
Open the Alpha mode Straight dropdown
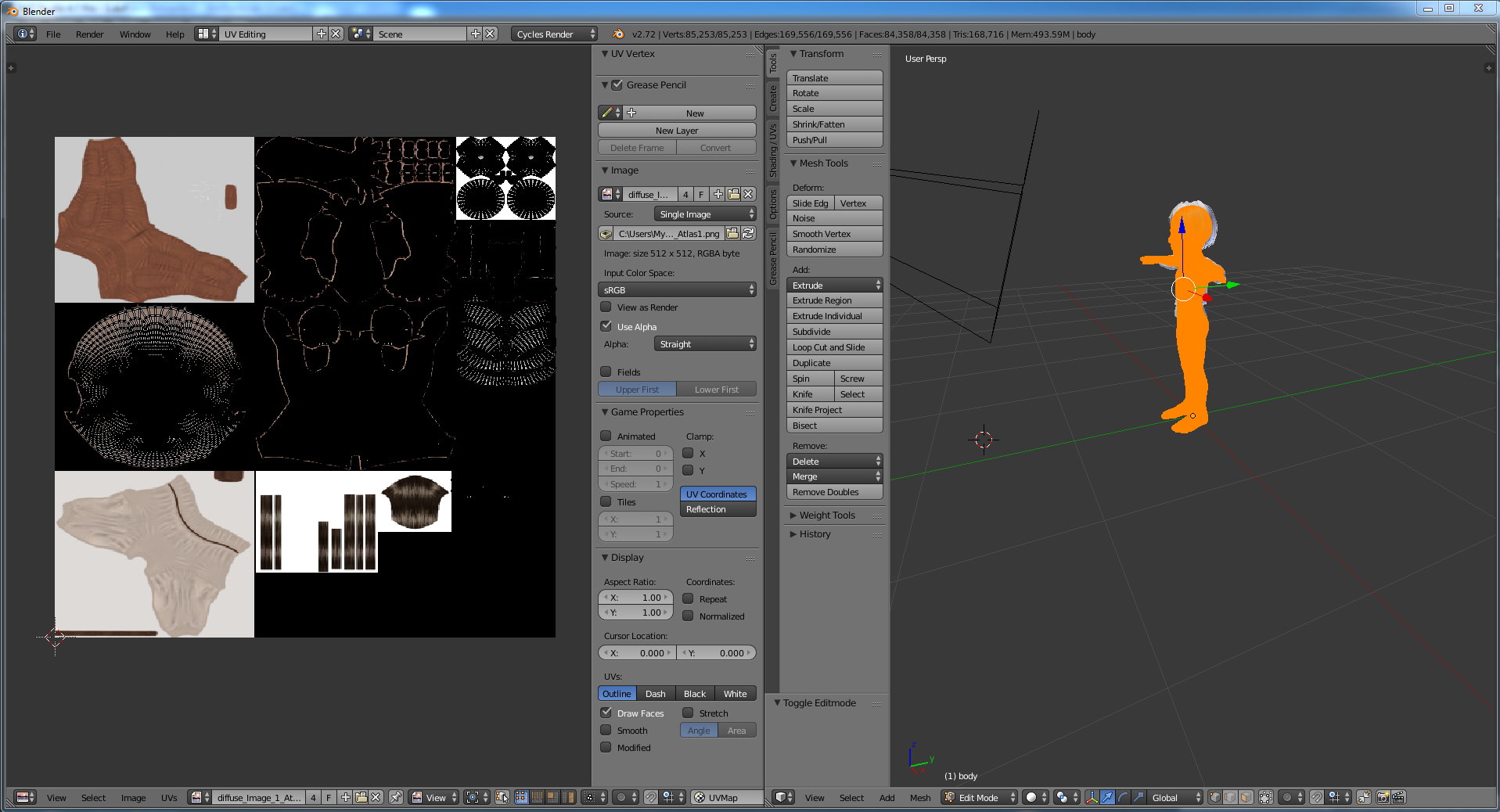[704, 343]
